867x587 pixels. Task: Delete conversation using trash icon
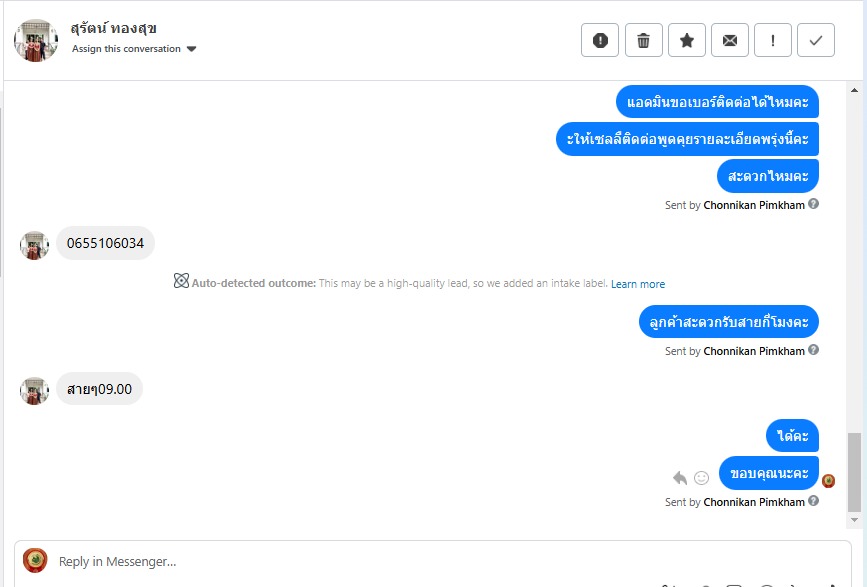[644, 40]
